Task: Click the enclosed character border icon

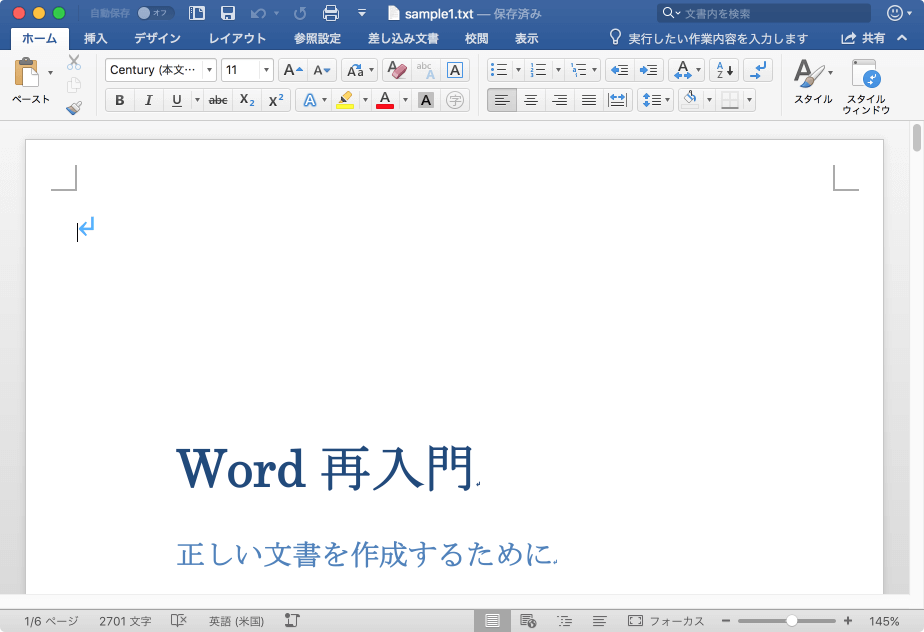Action: click(455, 70)
